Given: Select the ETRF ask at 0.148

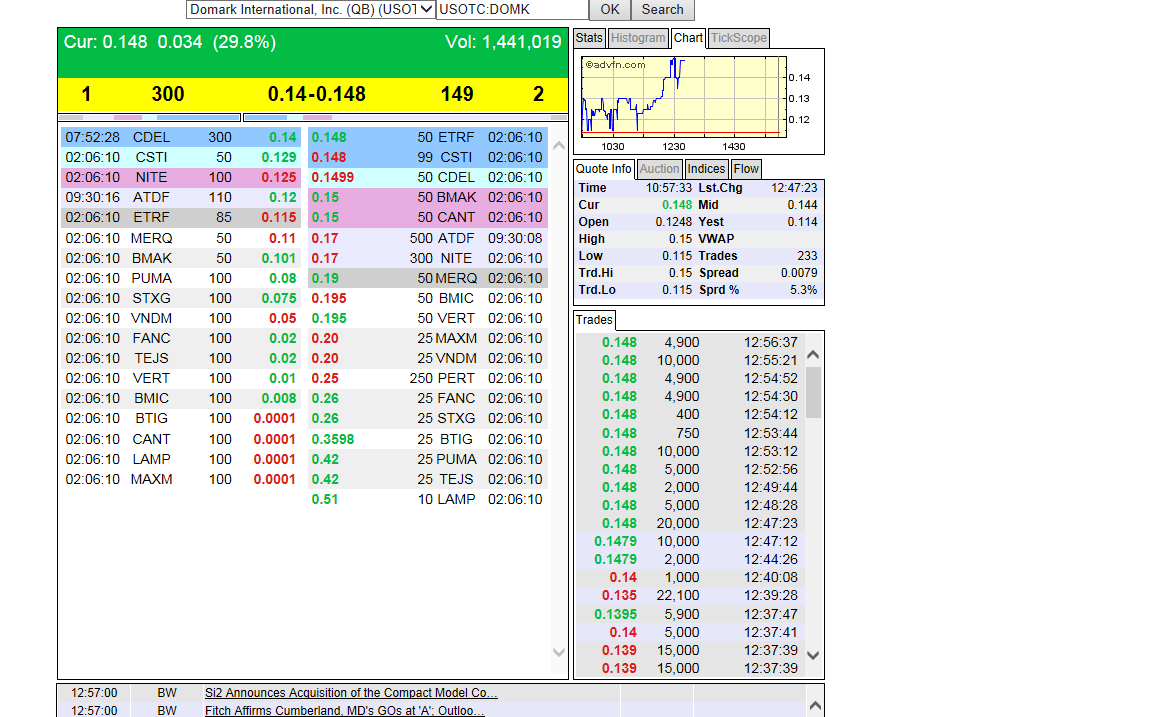Looking at the screenshot, I should coord(428,137).
